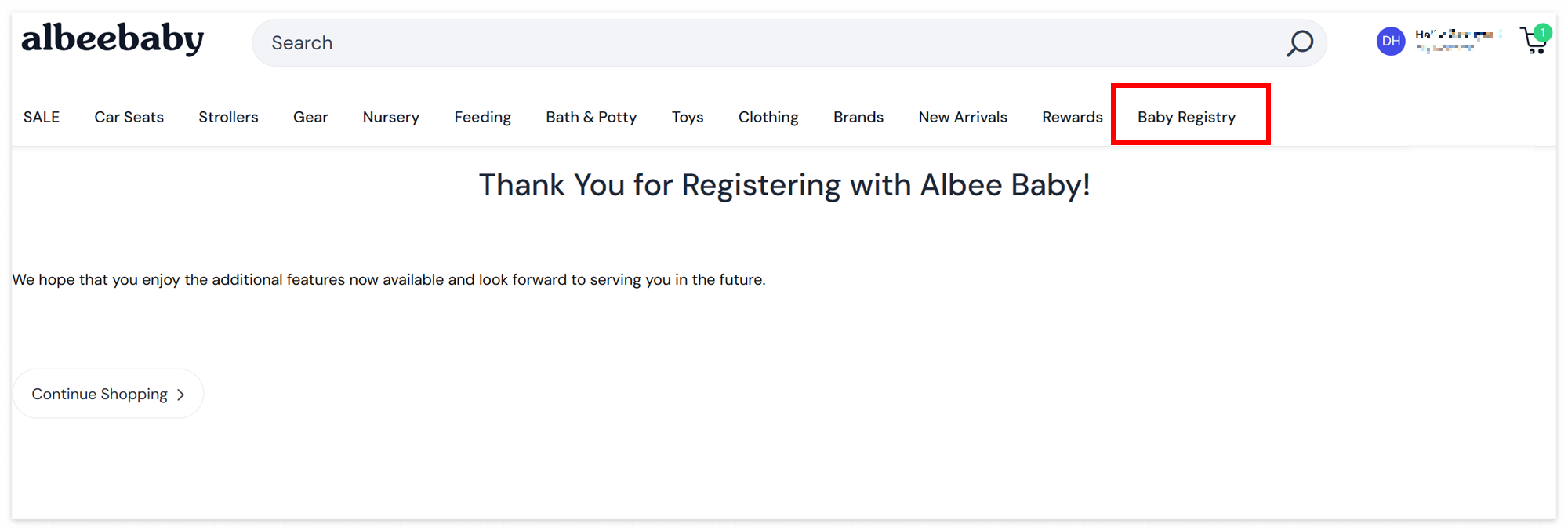Select Gear from the navigation
1568x531 pixels.
[310, 117]
